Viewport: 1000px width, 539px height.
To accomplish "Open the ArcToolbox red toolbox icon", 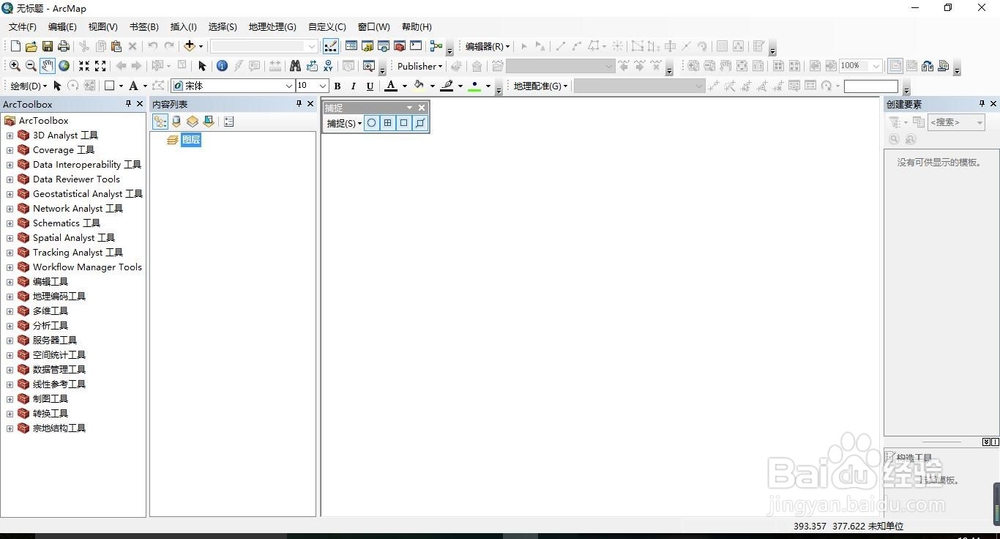I will pyautogui.click(x=400, y=46).
